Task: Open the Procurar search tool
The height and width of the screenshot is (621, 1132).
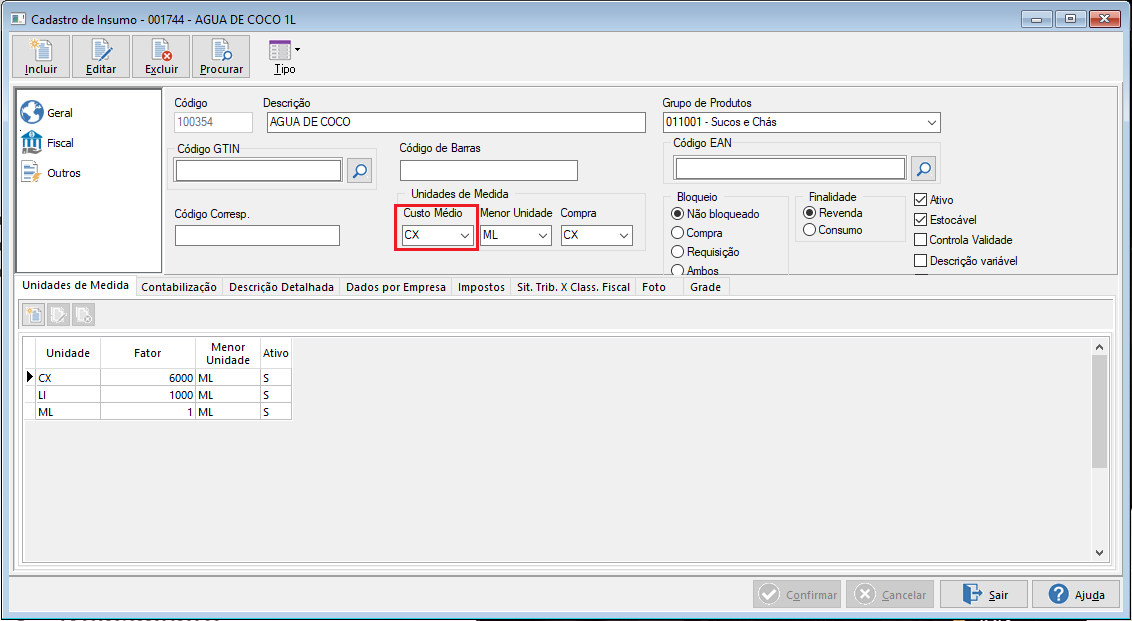Action: pos(221,56)
